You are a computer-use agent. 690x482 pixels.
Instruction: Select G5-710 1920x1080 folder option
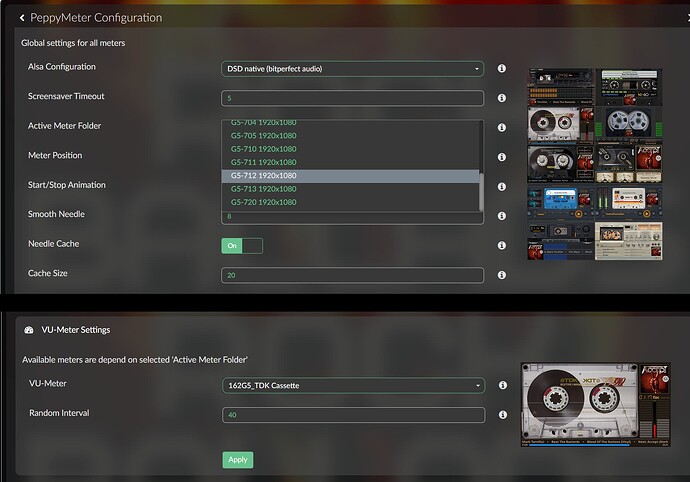[x=350, y=149]
